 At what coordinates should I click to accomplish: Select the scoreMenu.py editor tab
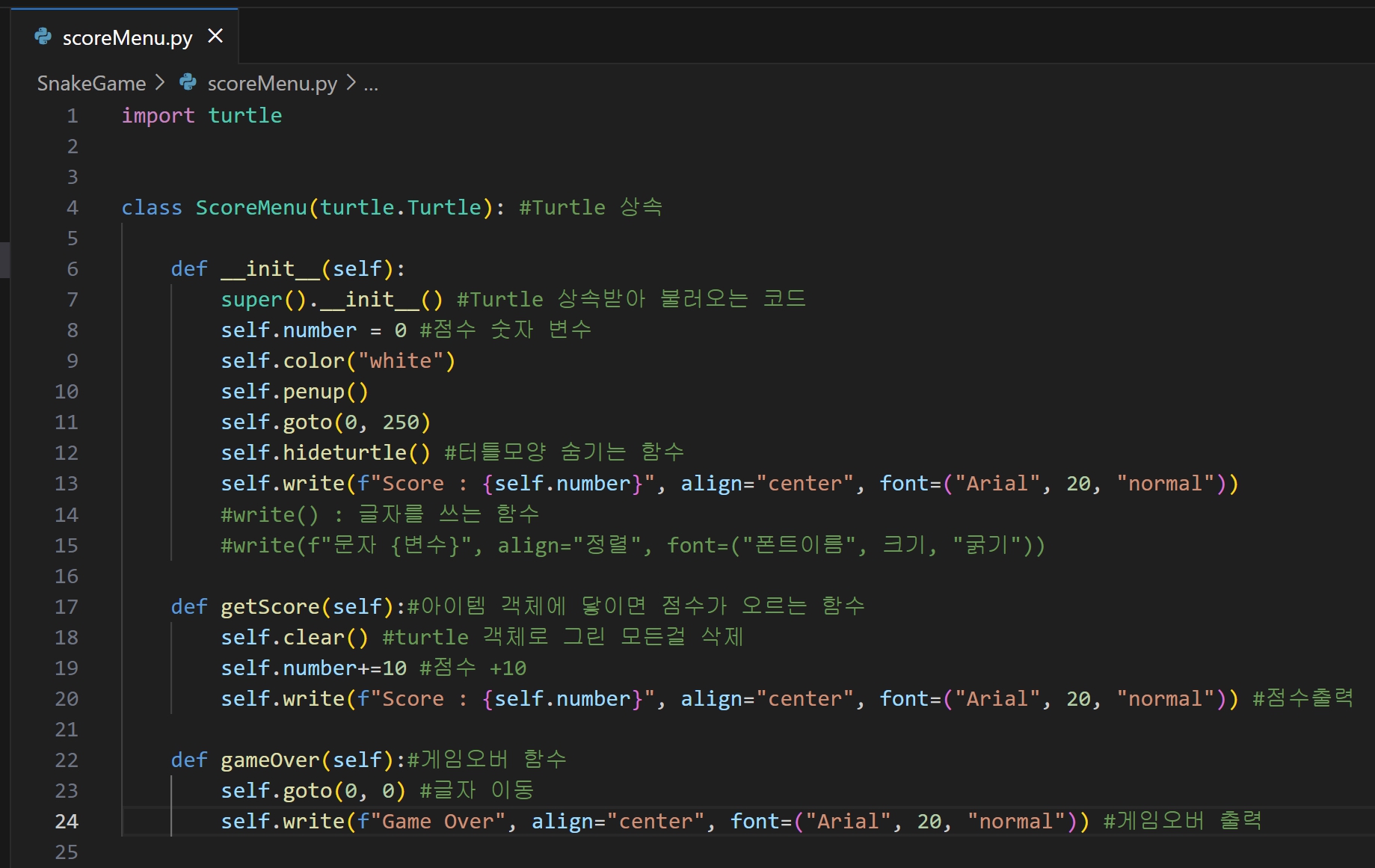point(125,37)
